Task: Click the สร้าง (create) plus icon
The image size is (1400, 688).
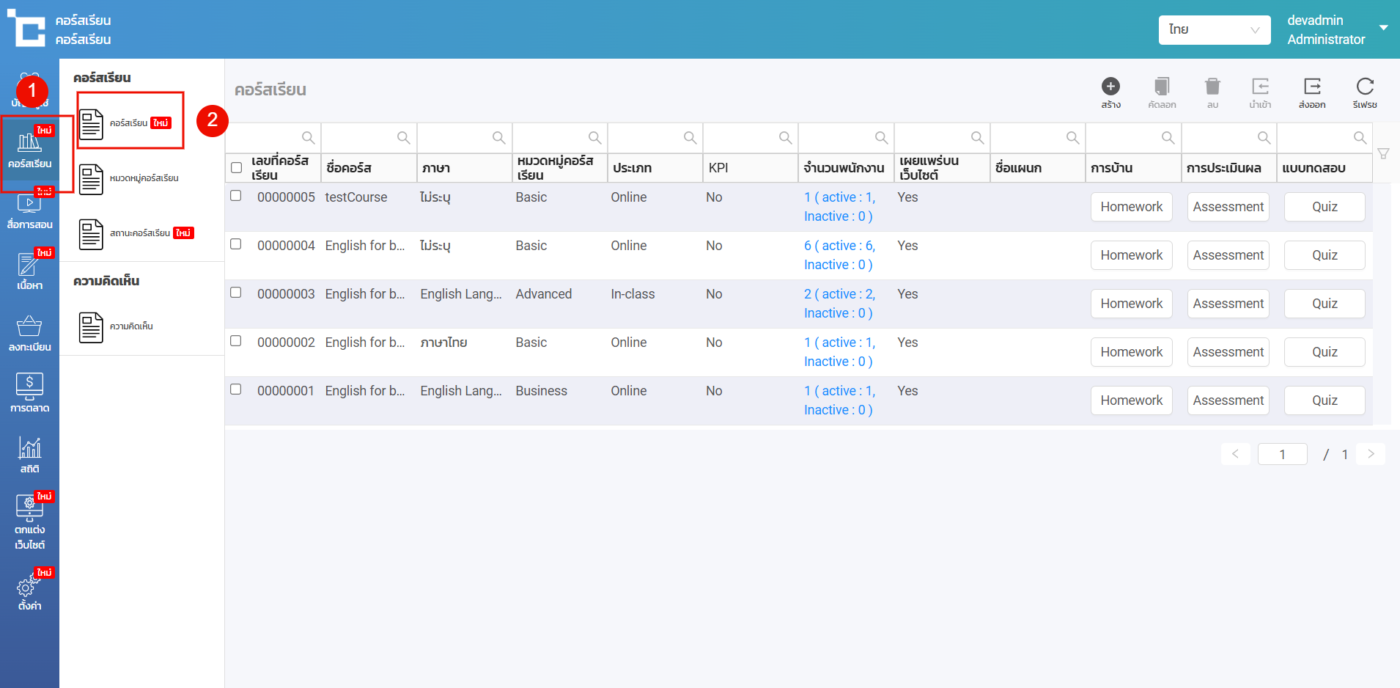Action: [1110, 87]
